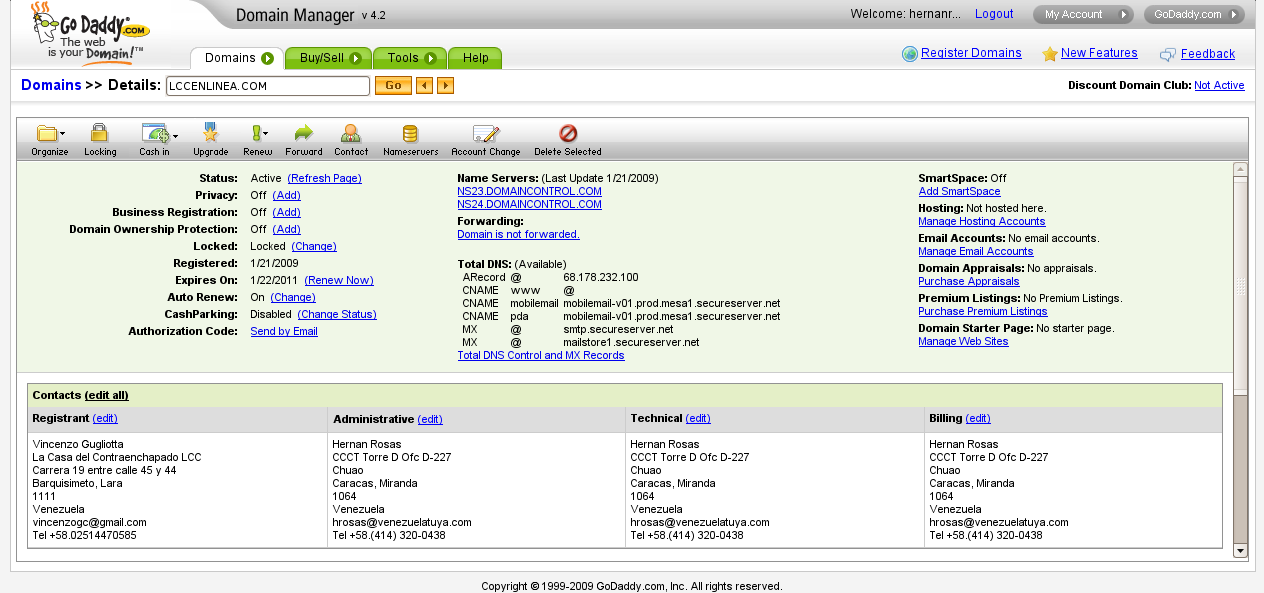Screen dimensions: 1264x593
Task: Add Domain Ownership Protection
Action: pos(286,229)
